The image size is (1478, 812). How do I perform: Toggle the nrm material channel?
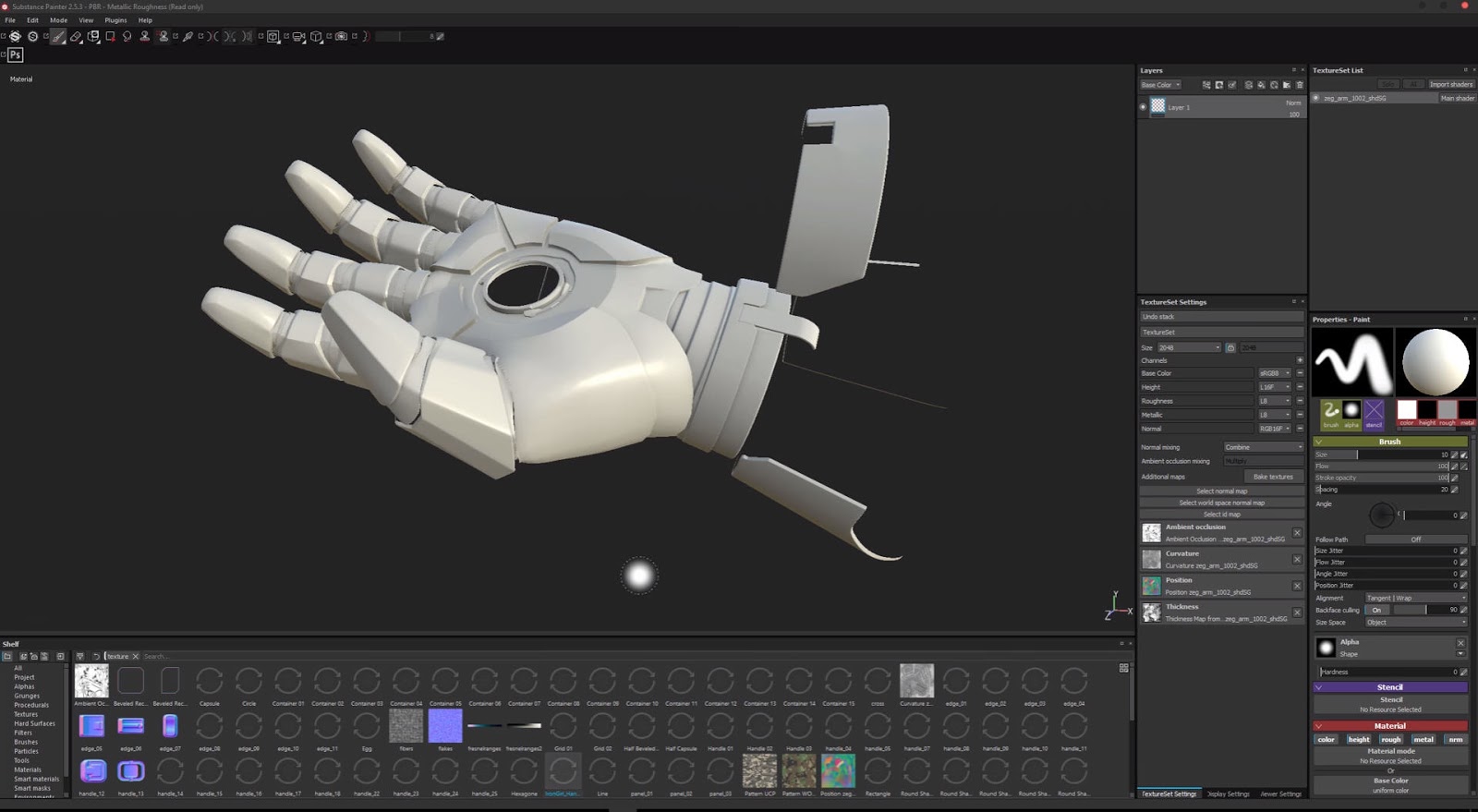click(x=1456, y=739)
